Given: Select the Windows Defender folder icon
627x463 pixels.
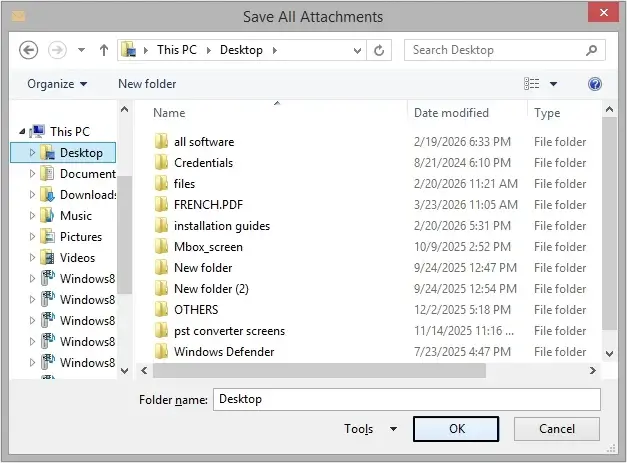Looking at the screenshot, I should tap(161, 351).
